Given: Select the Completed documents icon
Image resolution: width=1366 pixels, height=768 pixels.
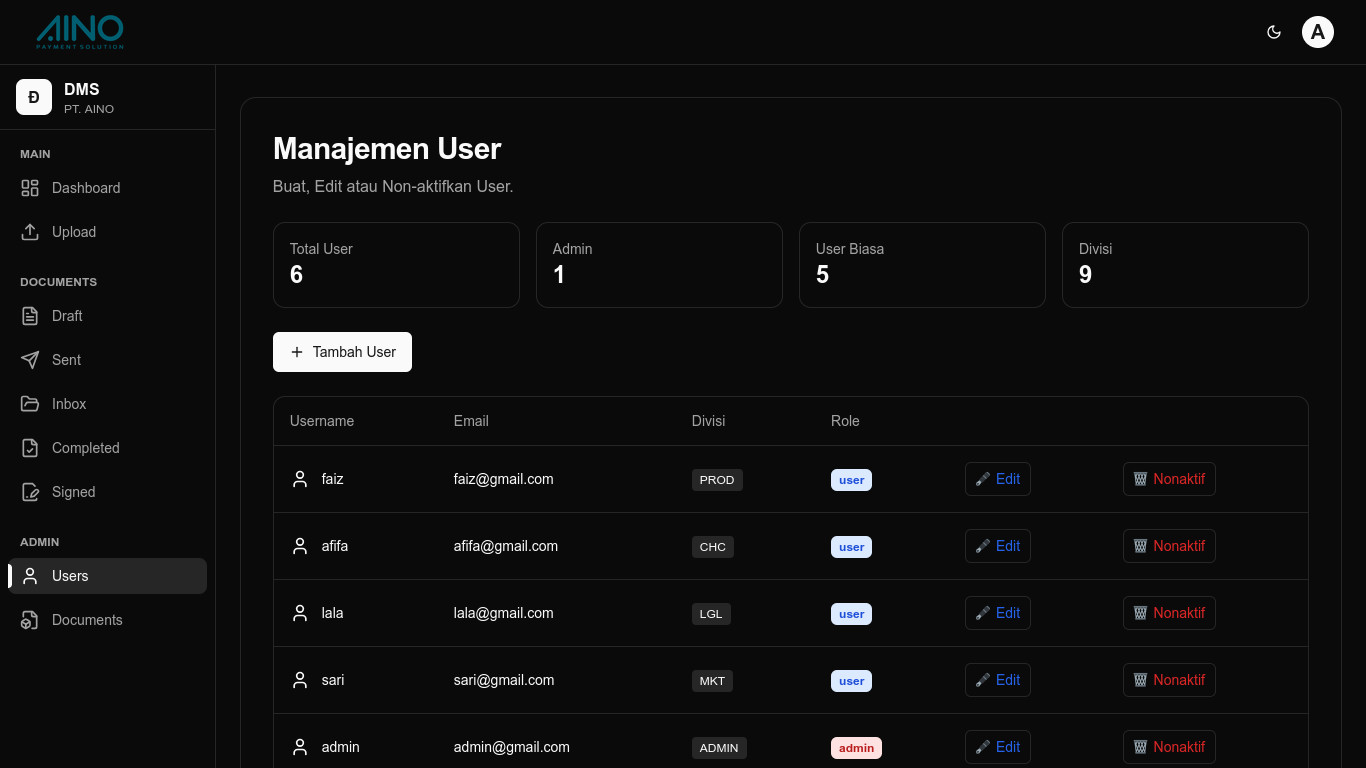Looking at the screenshot, I should 30,448.
